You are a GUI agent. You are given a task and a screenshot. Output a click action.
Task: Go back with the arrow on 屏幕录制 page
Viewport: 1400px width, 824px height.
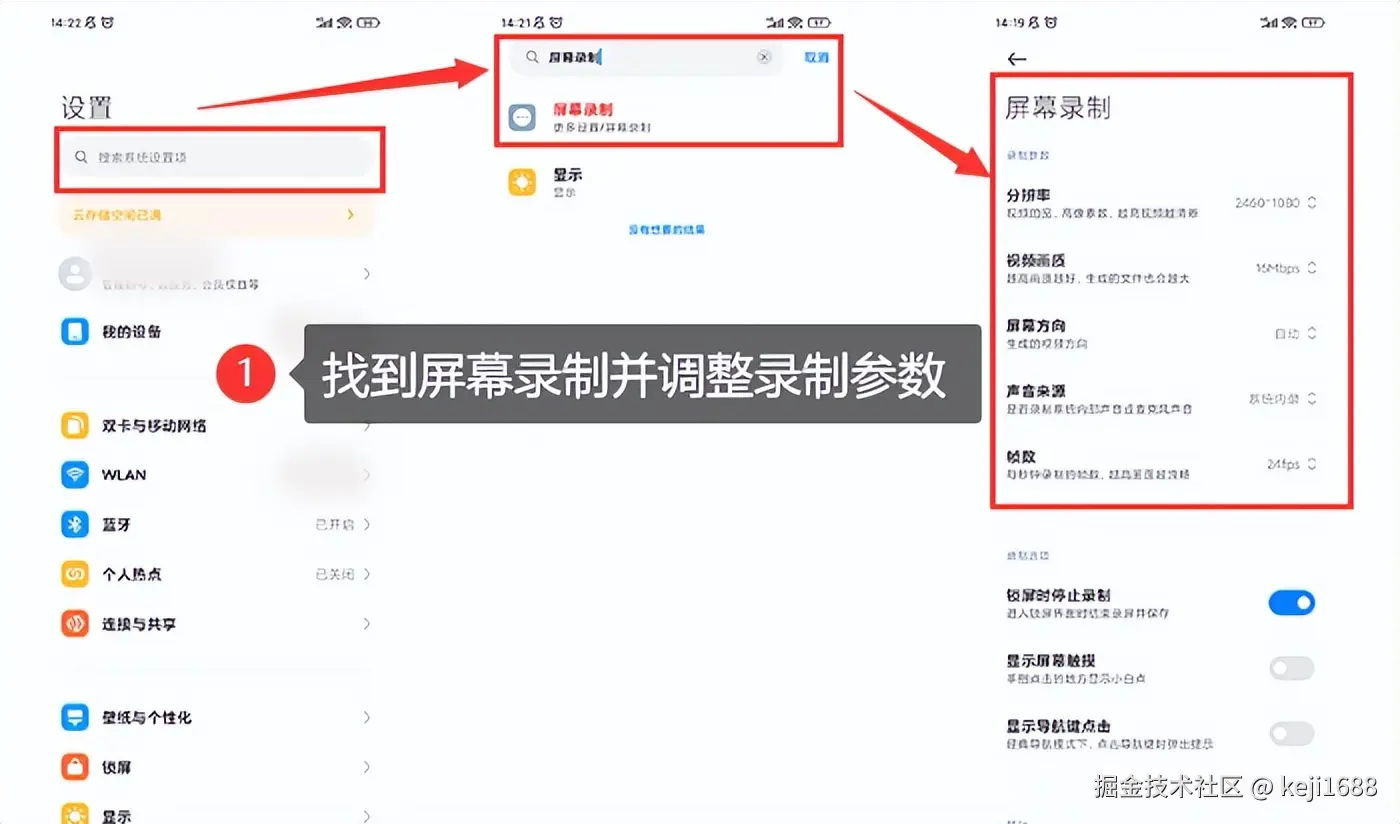pos(1017,59)
